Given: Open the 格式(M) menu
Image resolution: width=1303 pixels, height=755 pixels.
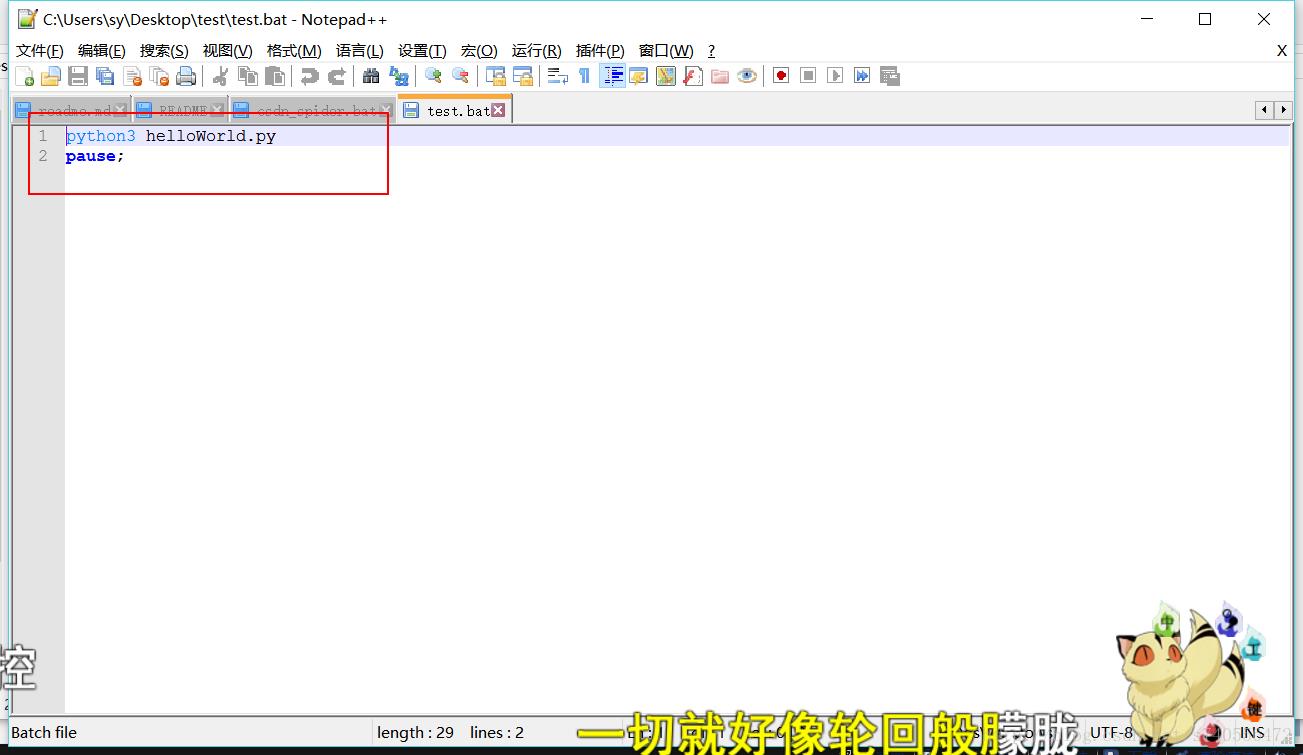Looking at the screenshot, I should pos(294,51).
